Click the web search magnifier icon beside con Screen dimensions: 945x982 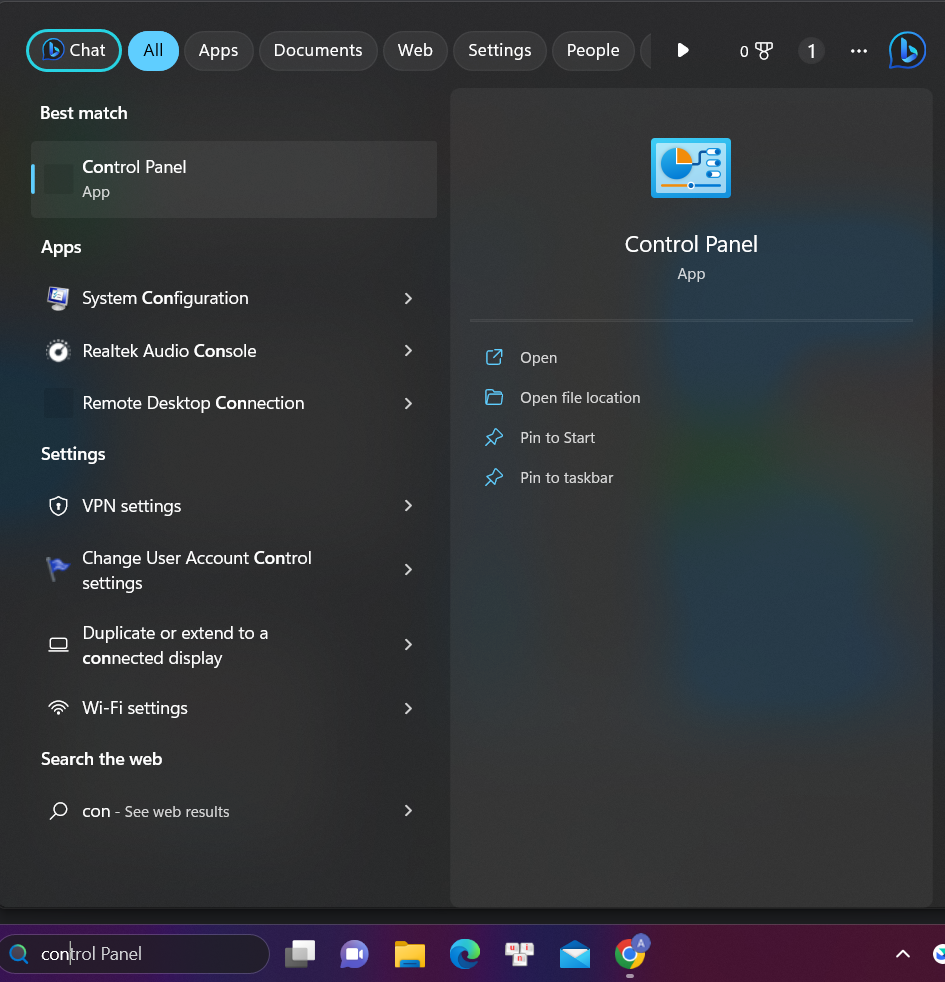(58, 811)
